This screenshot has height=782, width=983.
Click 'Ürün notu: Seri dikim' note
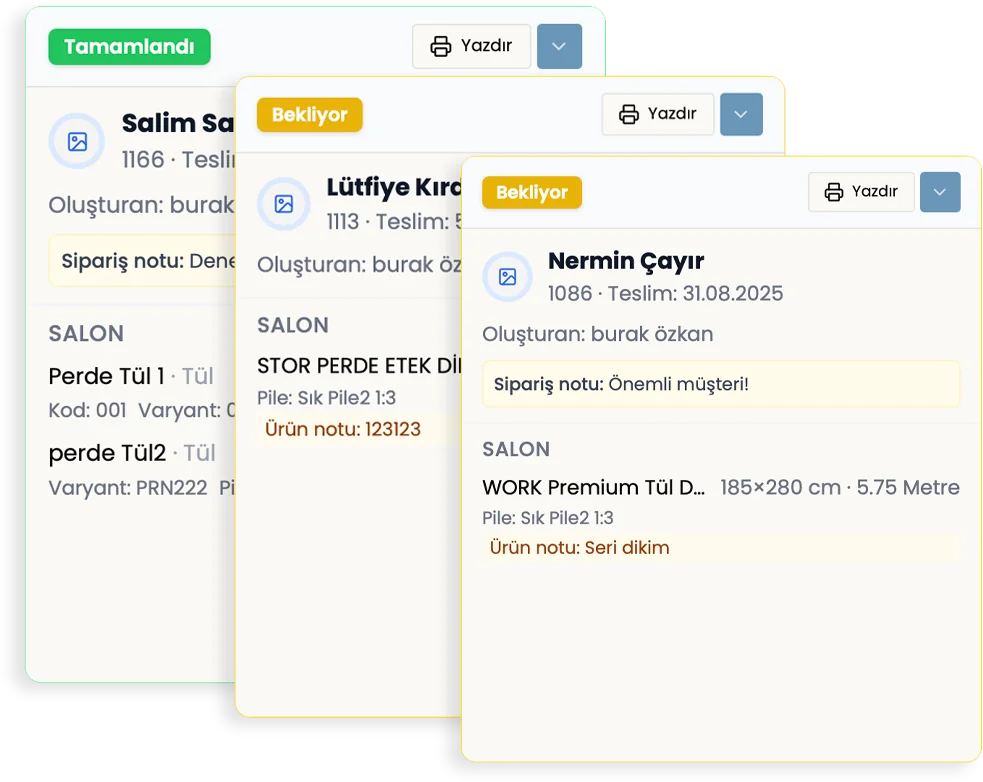point(721,547)
